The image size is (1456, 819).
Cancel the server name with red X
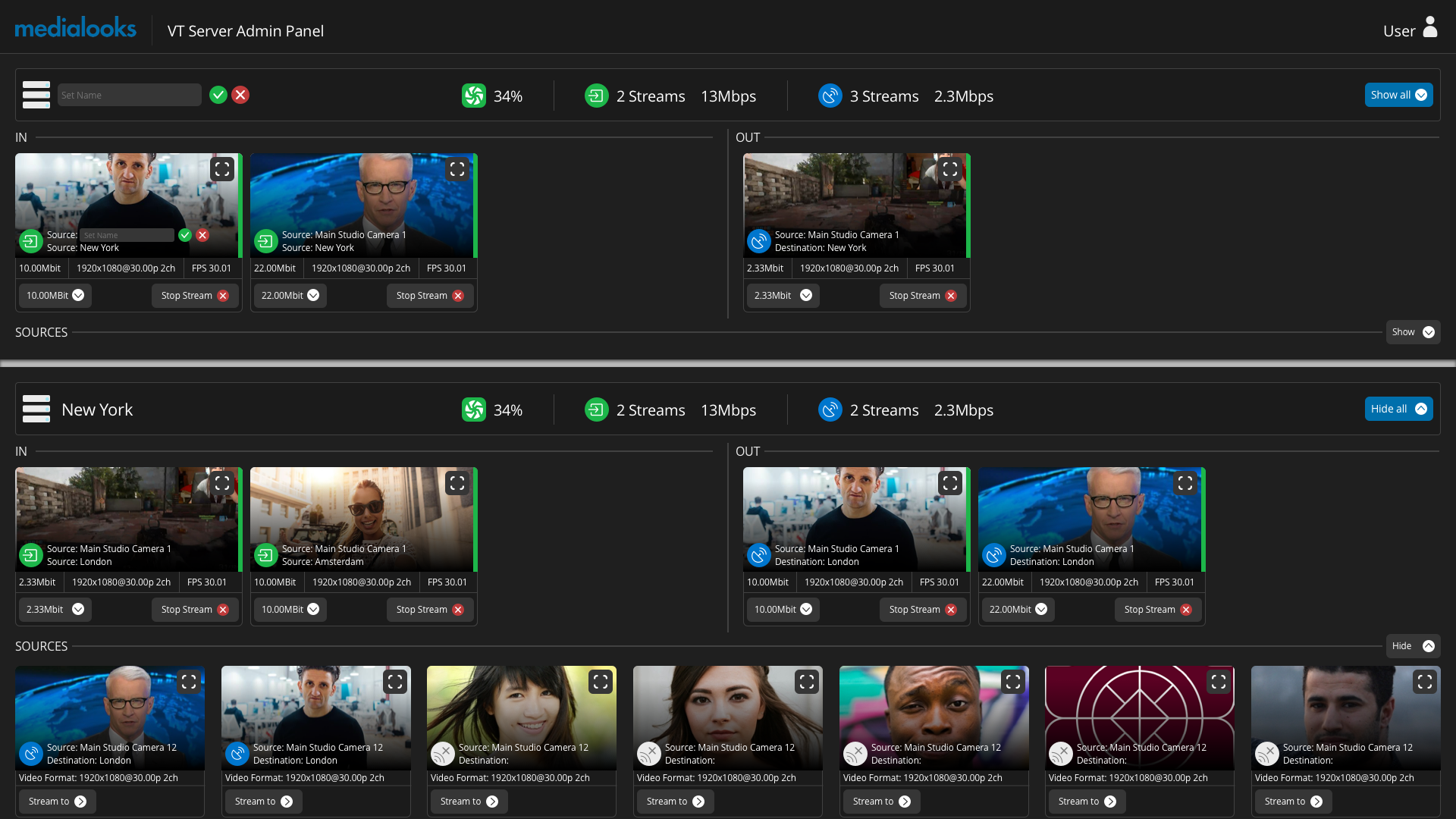point(240,95)
